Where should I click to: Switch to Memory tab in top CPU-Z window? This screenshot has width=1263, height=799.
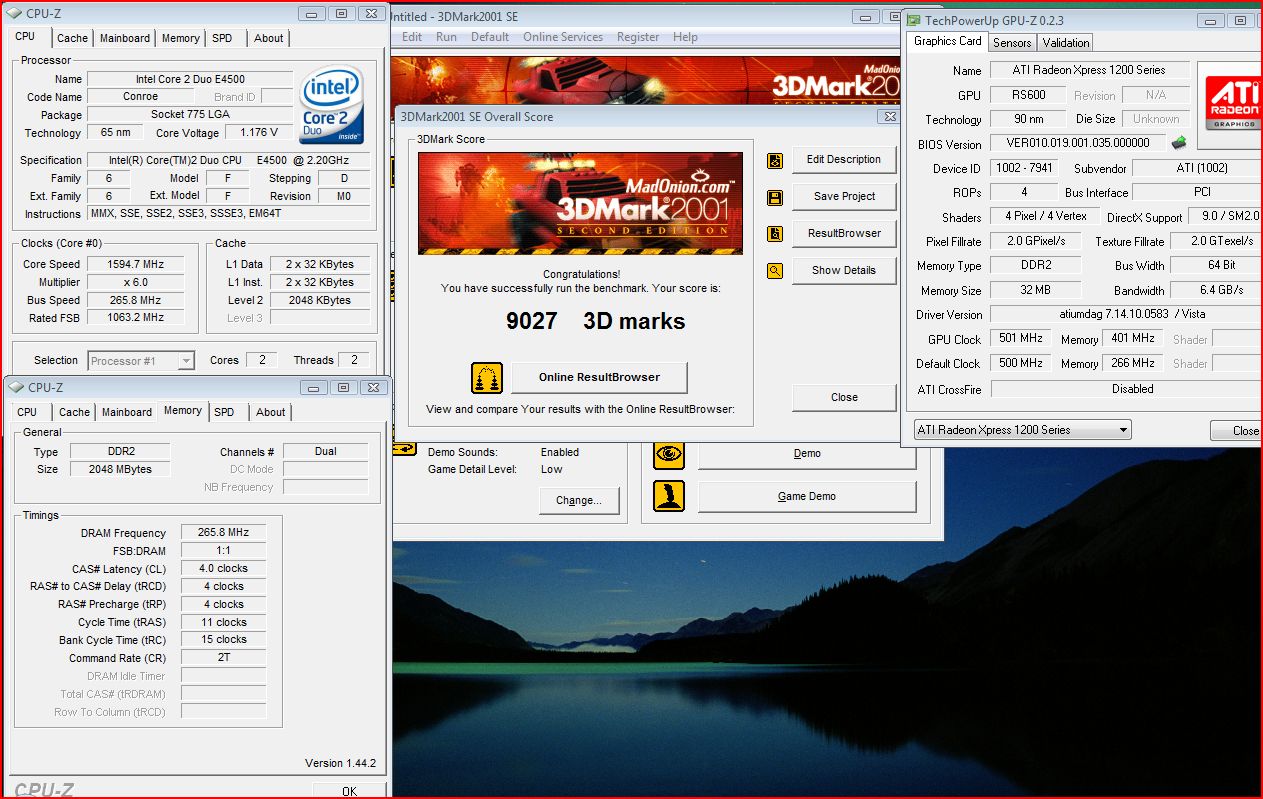tap(180, 38)
